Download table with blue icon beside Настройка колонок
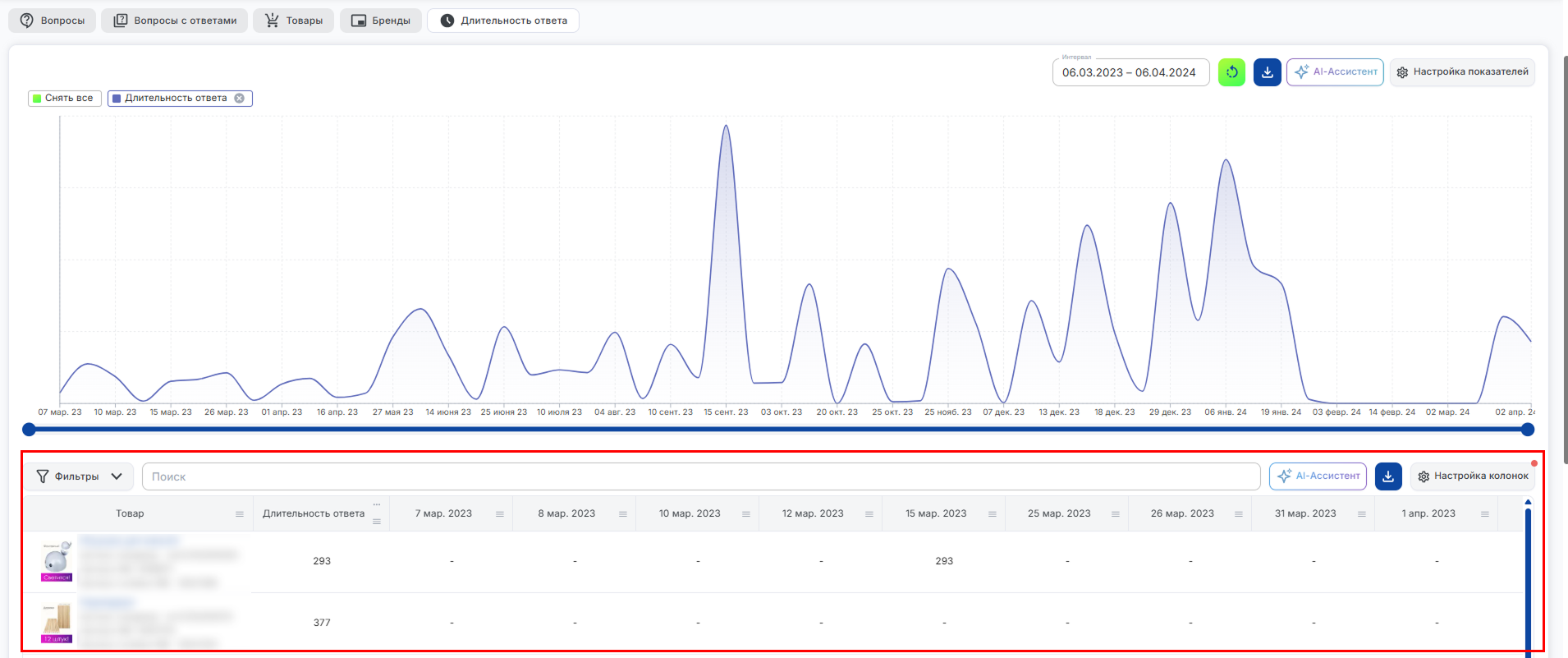This screenshot has width=1568, height=658. (1388, 476)
